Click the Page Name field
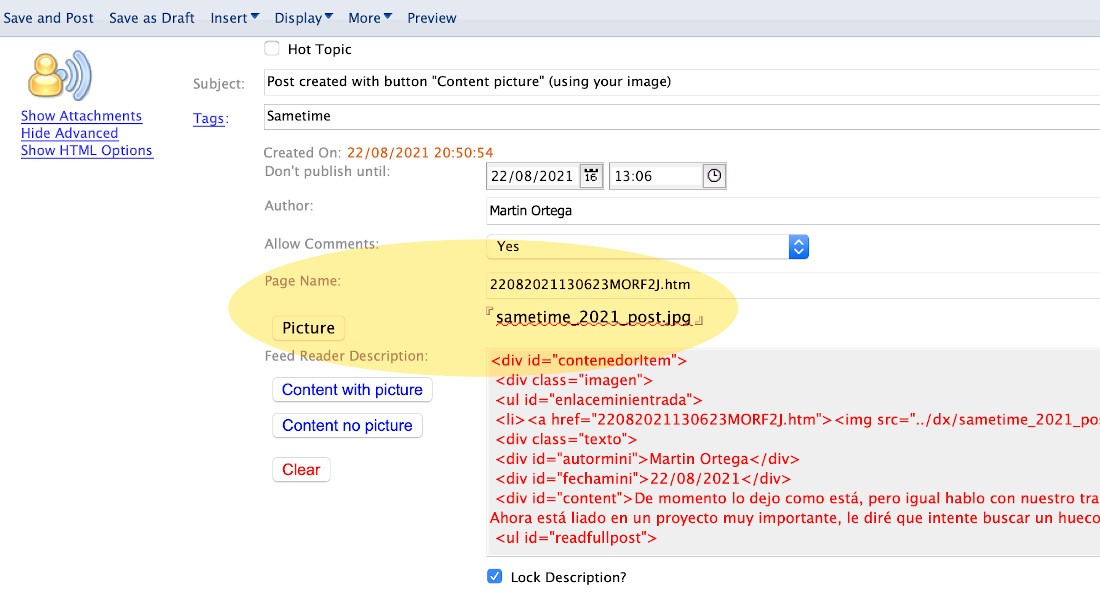 pos(793,285)
